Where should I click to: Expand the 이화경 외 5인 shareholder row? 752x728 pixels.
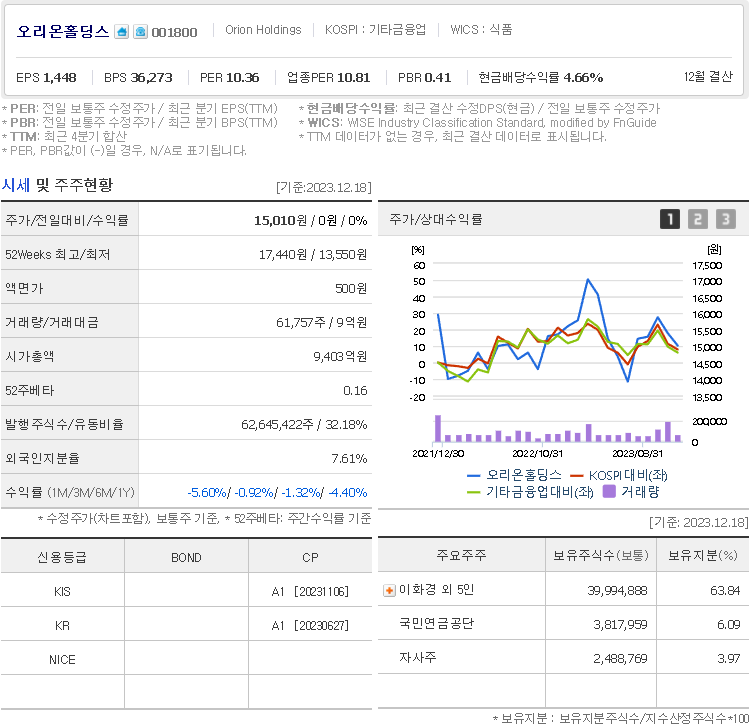click(389, 590)
